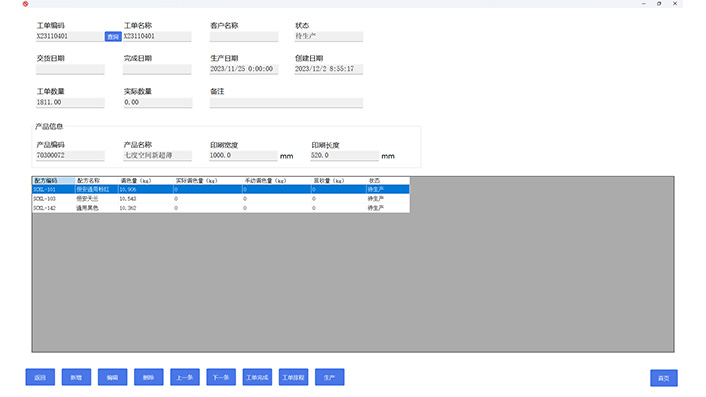Click the wide 备注 remarks field
706x397 pixels.
[x=286, y=103]
